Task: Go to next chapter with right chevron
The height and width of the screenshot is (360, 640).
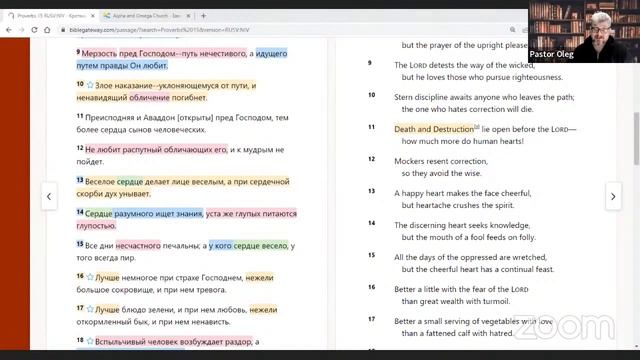Action: click(x=613, y=197)
